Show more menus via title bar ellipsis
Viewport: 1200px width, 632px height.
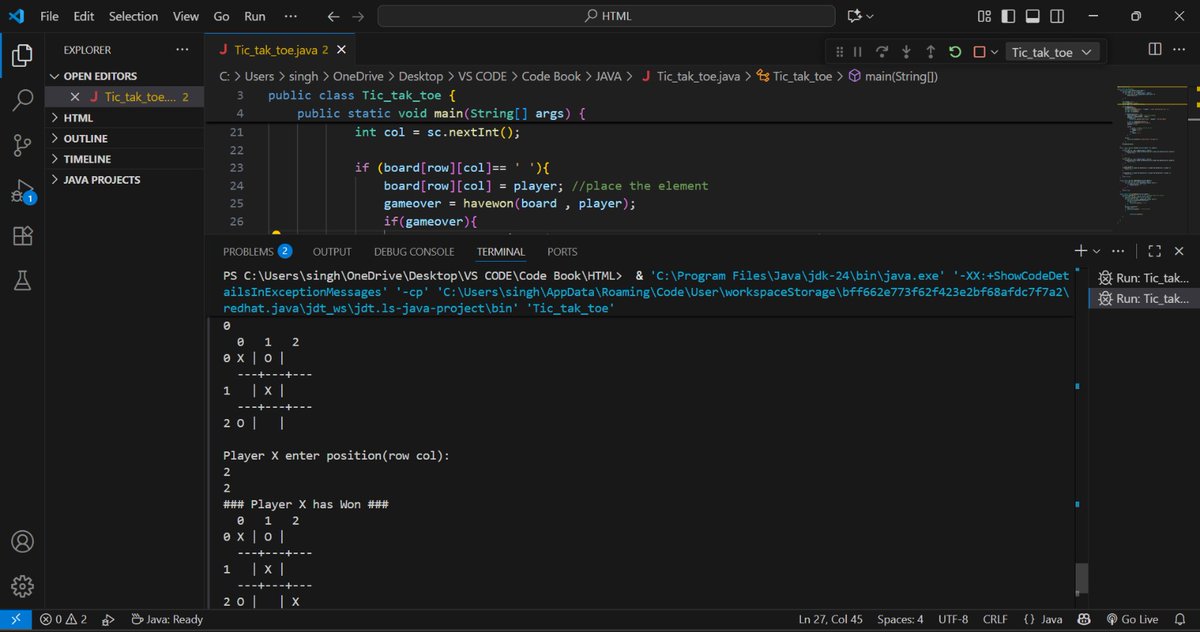click(291, 16)
